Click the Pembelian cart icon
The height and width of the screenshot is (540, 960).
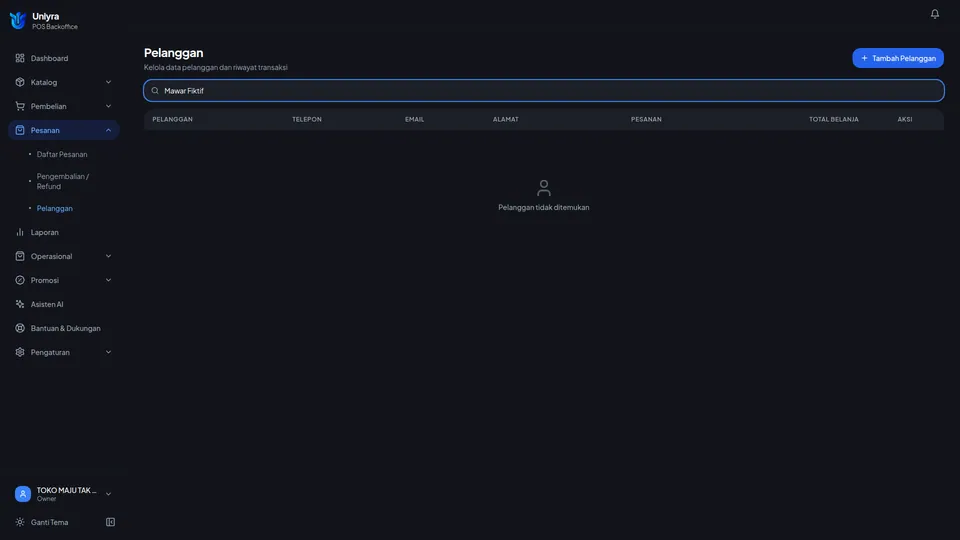pos(20,106)
